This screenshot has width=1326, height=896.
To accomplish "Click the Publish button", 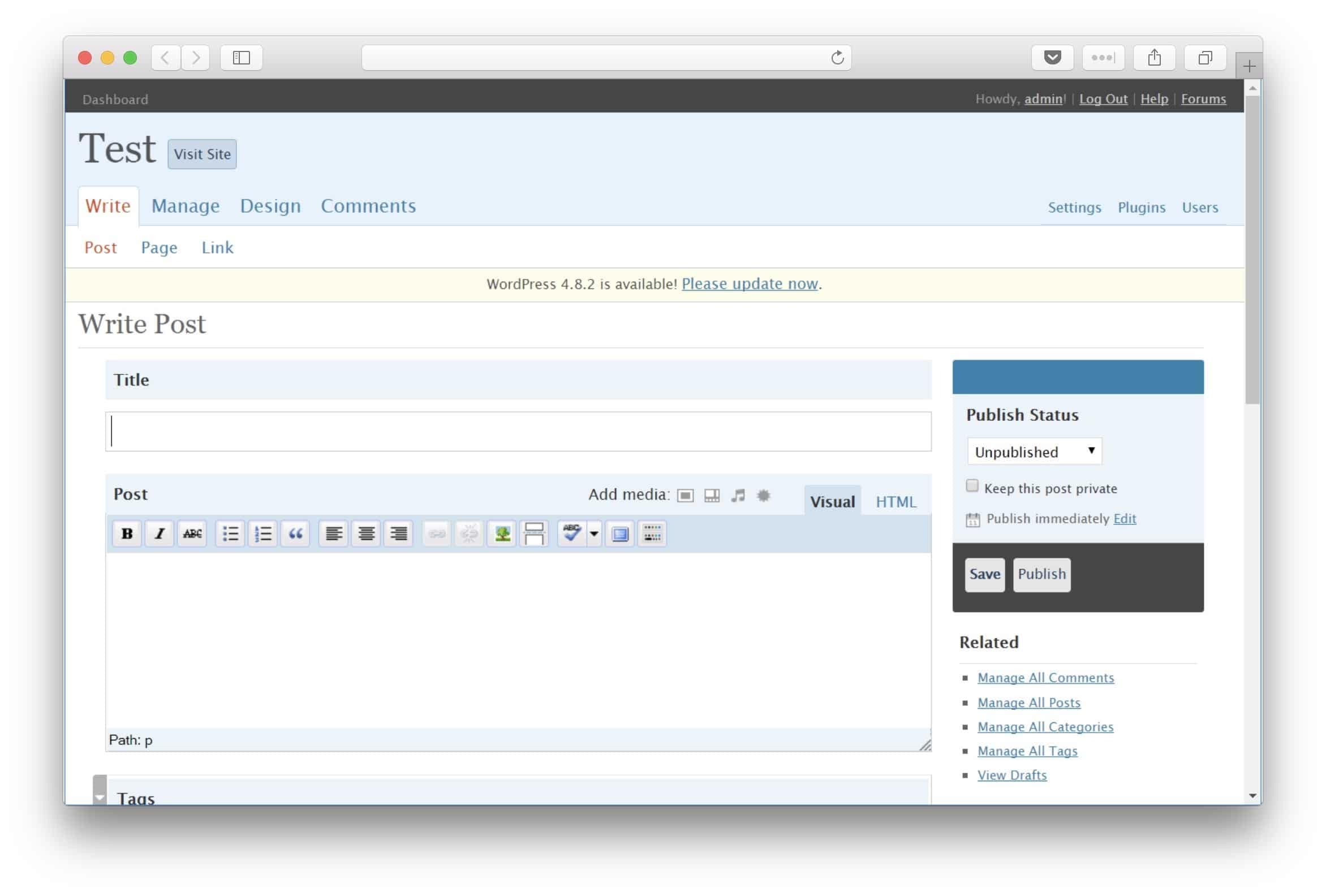I will (x=1041, y=574).
